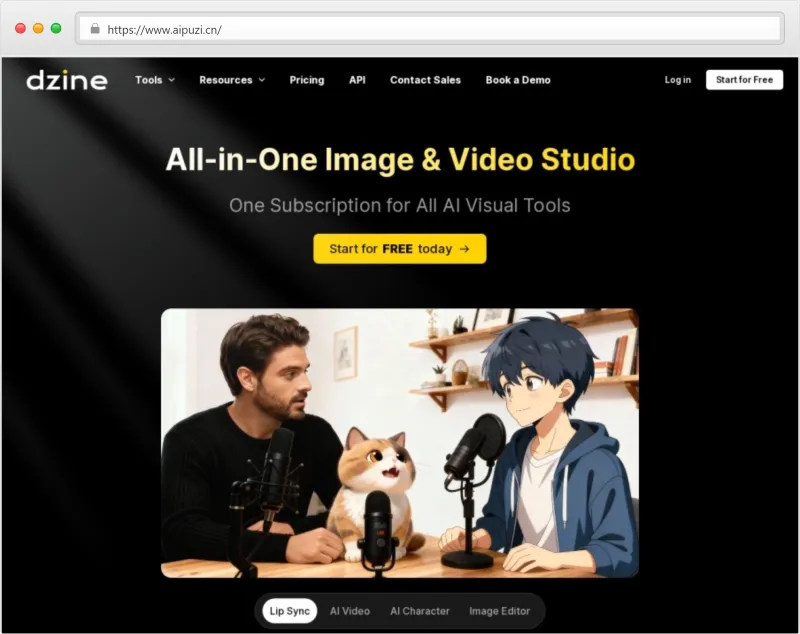Click the red close window button
Image resolution: width=800 pixels, height=634 pixels.
pyautogui.click(x=20, y=28)
